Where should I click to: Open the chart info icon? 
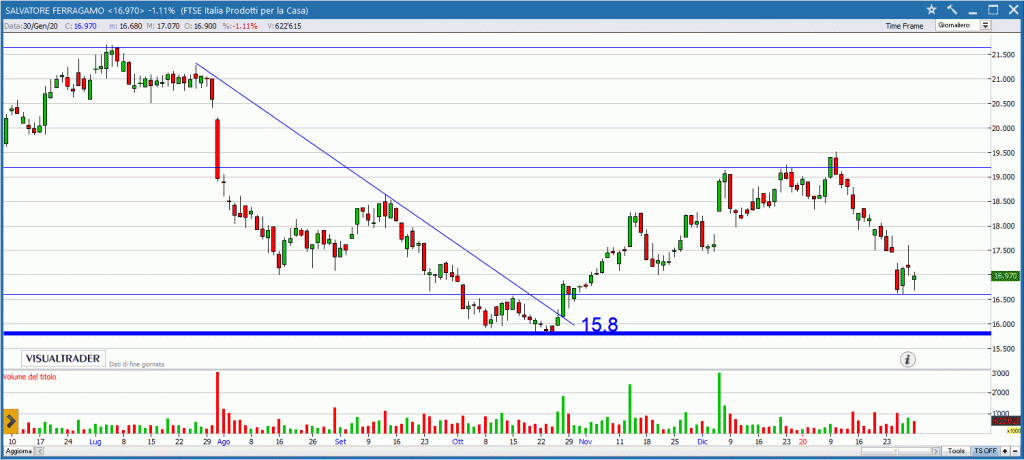coord(908,359)
